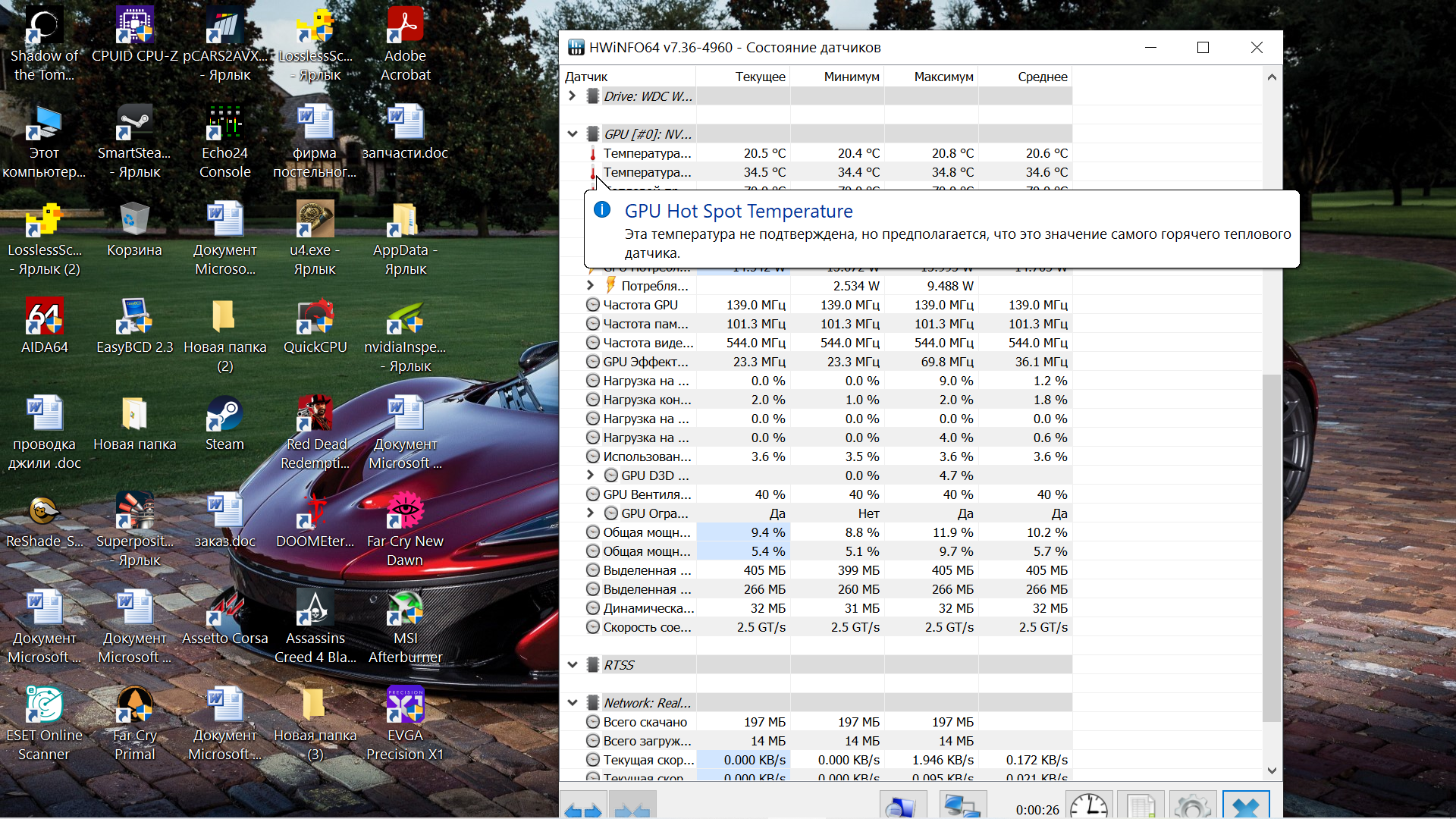
Task: Click the sensor list scroll down arrow
Action: (x=1272, y=770)
